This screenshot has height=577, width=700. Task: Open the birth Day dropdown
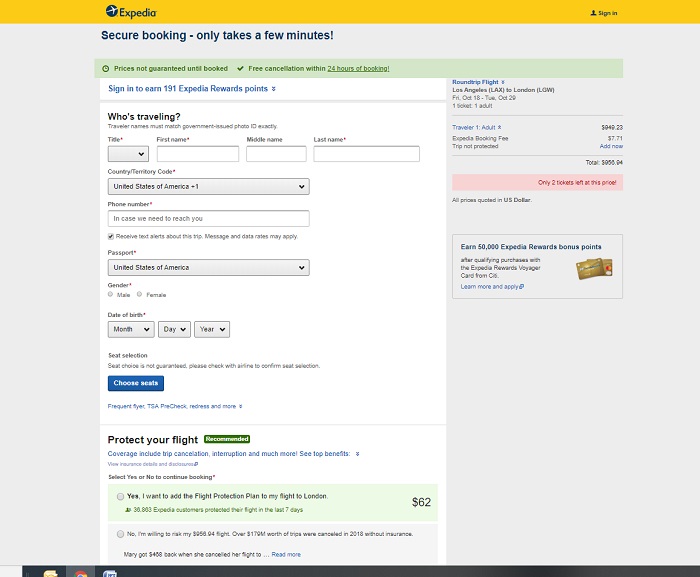click(x=174, y=330)
